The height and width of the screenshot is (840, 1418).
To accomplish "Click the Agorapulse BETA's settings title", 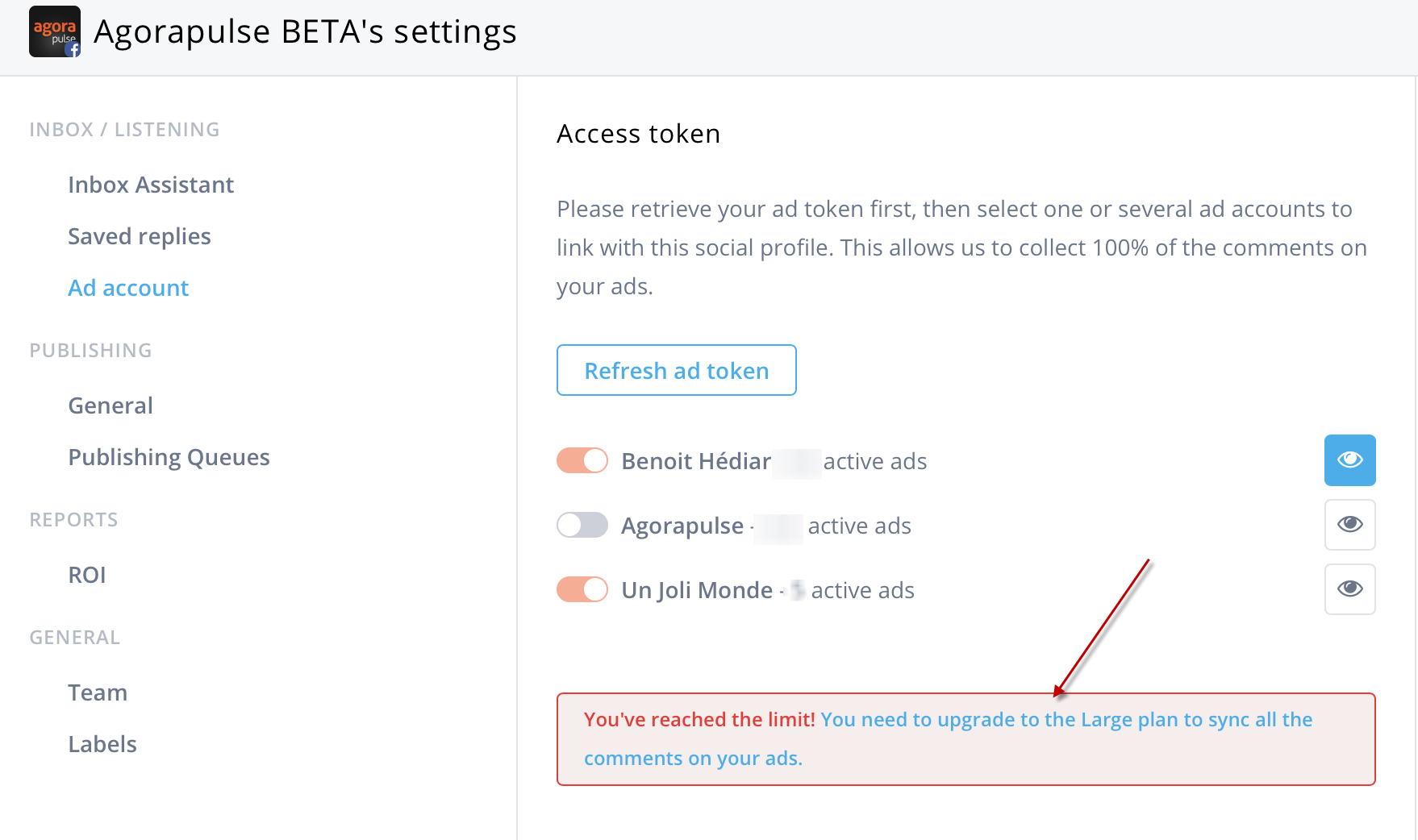I will tap(305, 32).
